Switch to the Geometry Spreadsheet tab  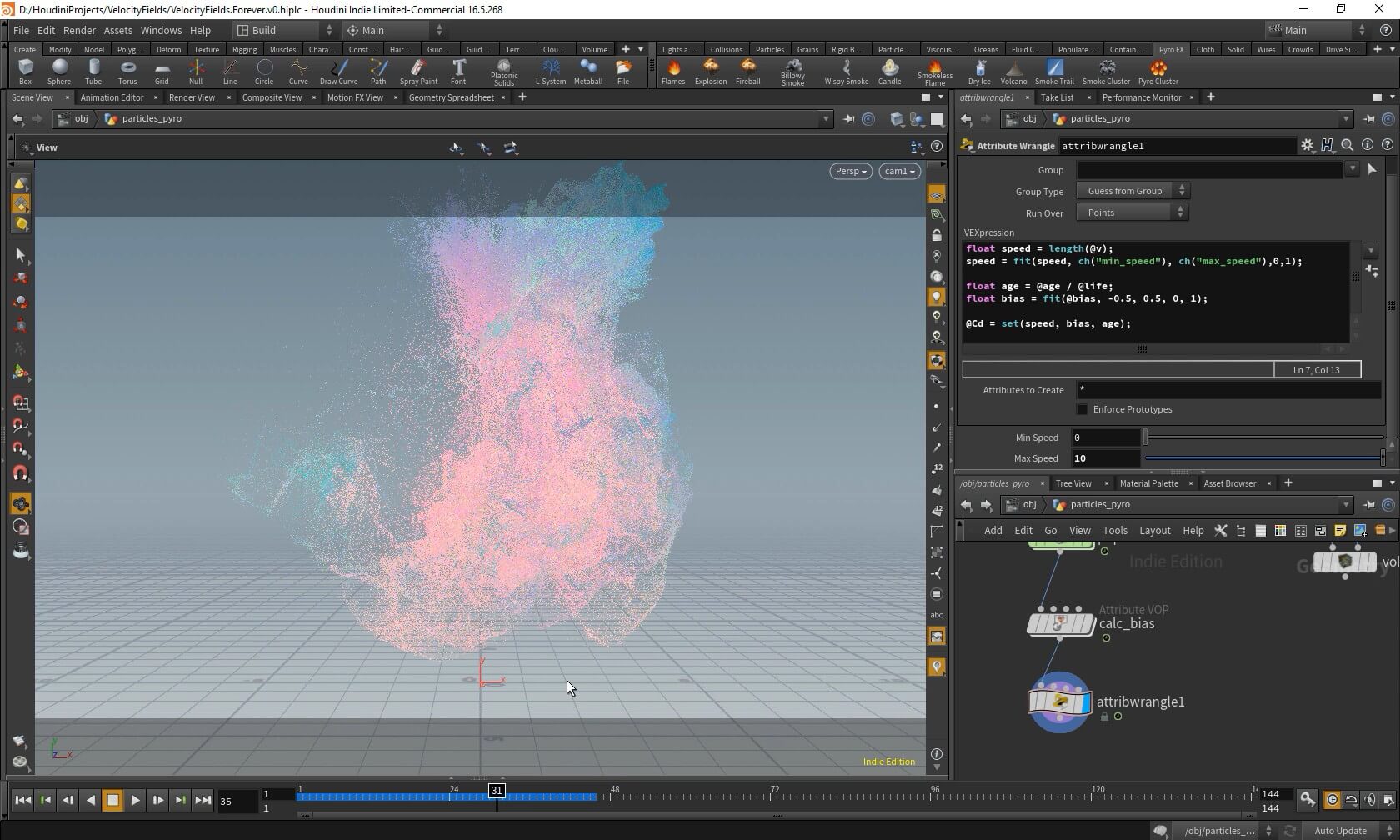pyautogui.click(x=451, y=97)
